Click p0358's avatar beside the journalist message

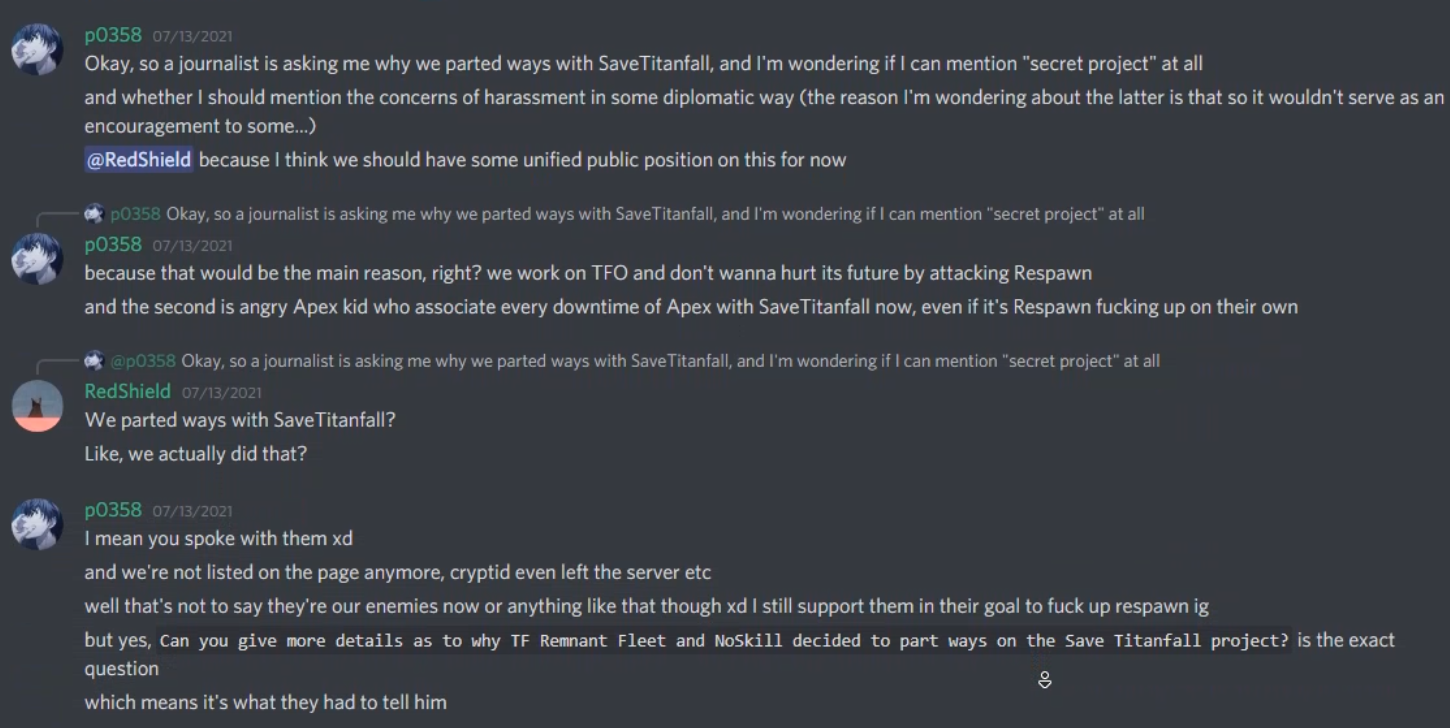pyautogui.click(x=37, y=49)
